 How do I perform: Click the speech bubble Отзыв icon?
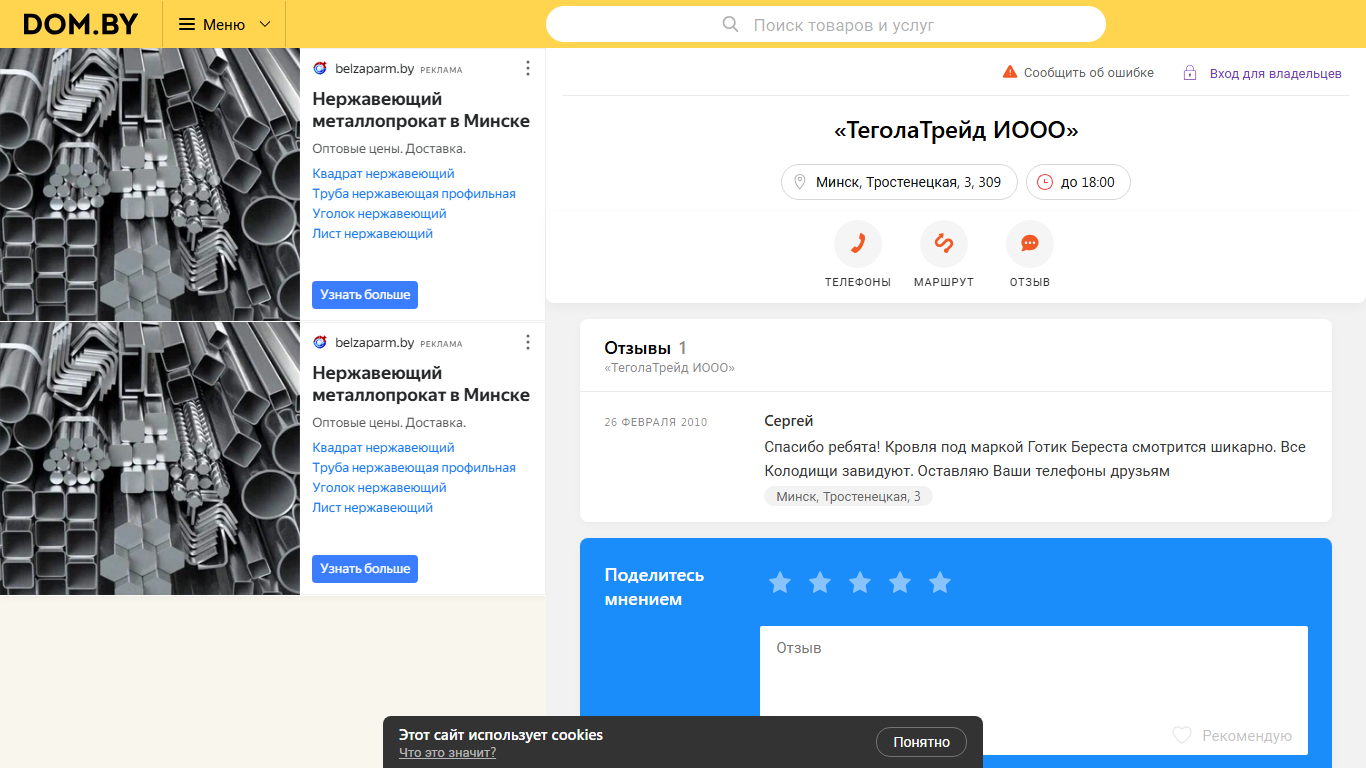click(x=1030, y=244)
